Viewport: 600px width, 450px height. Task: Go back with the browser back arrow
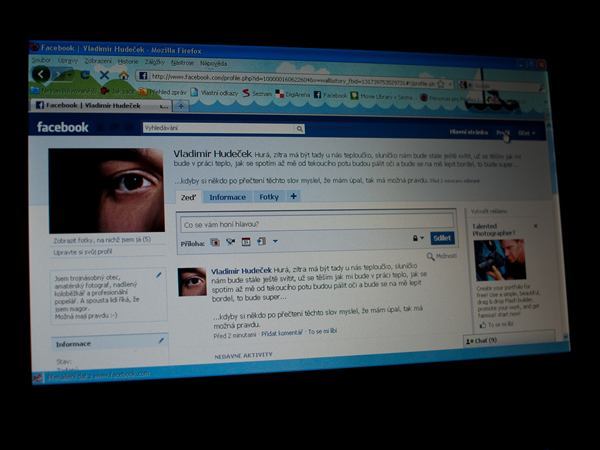[x=41, y=74]
